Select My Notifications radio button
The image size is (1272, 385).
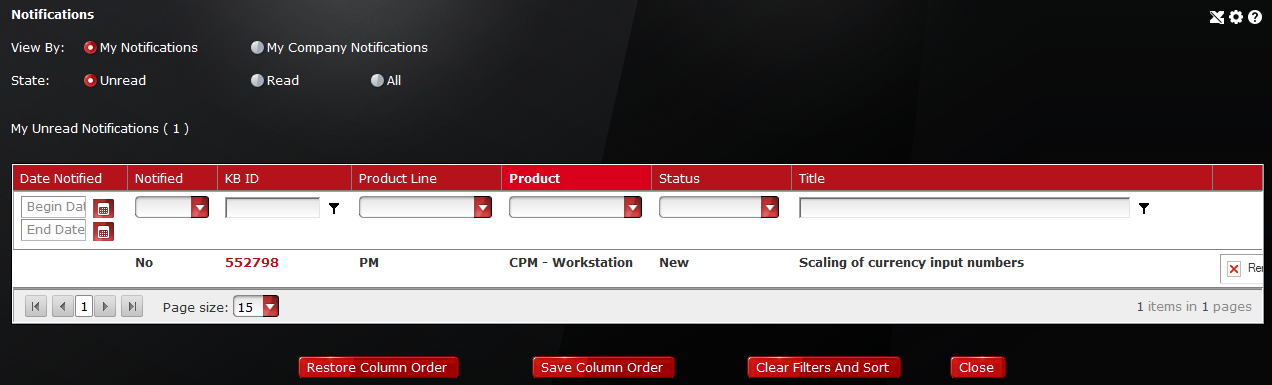pyautogui.click(x=90, y=47)
